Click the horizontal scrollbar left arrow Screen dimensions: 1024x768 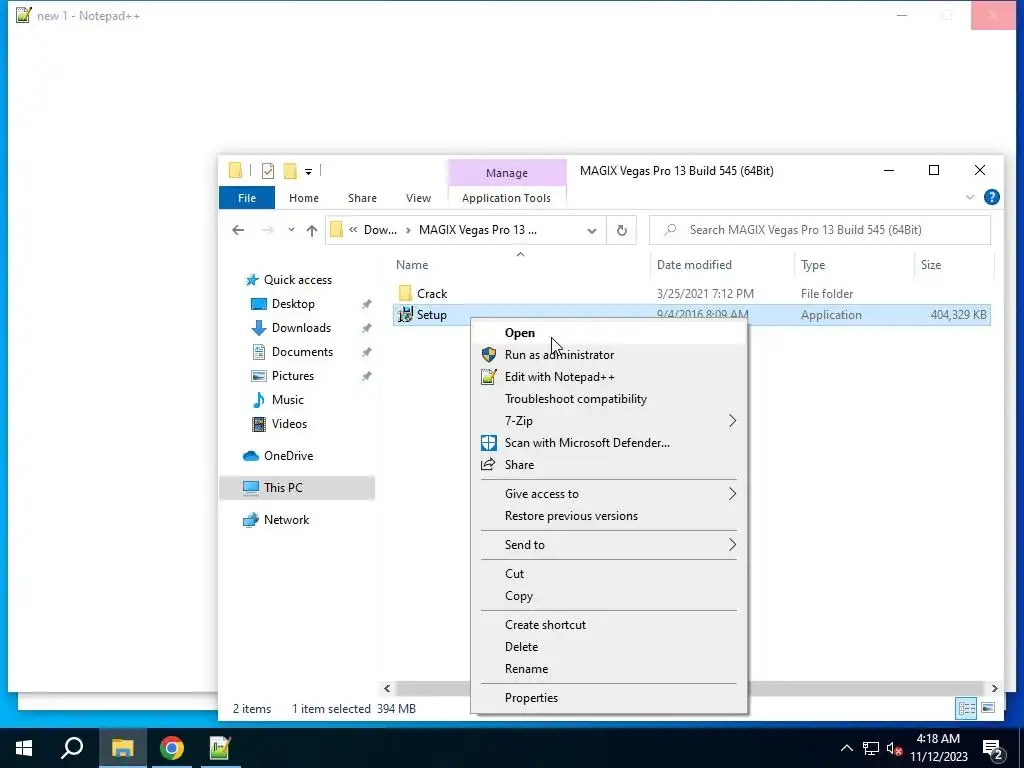click(x=387, y=688)
